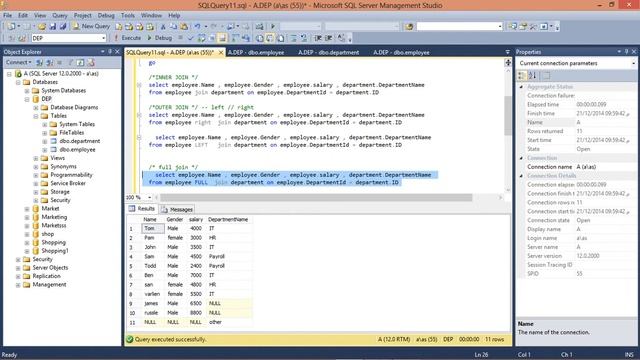Click the New Query toolbar button
The image size is (640, 360).
pos(91,26)
